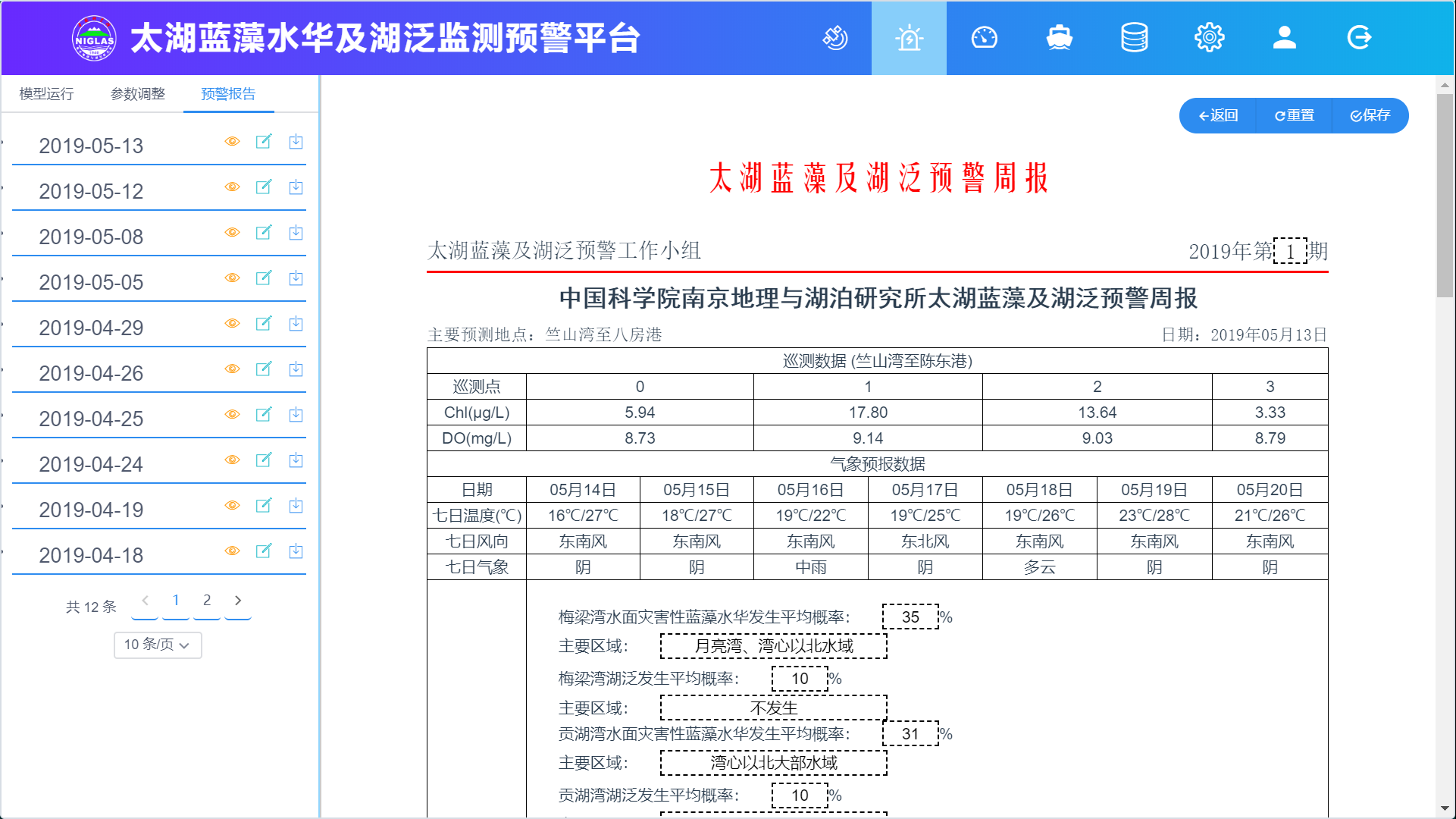Click the logout icon in header
The image size is (1456, 819).
click(1359, 37)
